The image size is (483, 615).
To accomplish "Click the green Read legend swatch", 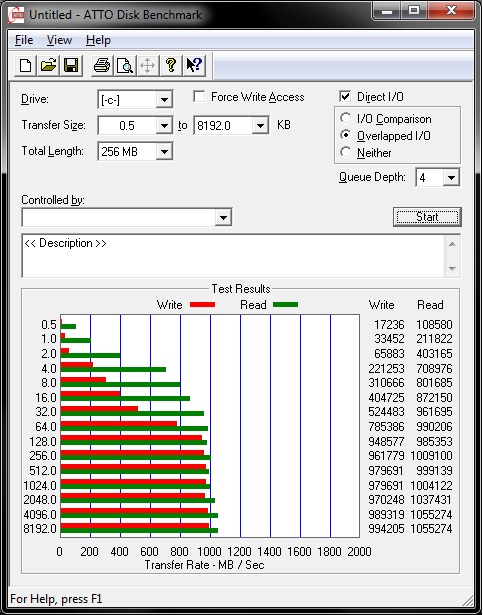I will [x=285, y=304].
